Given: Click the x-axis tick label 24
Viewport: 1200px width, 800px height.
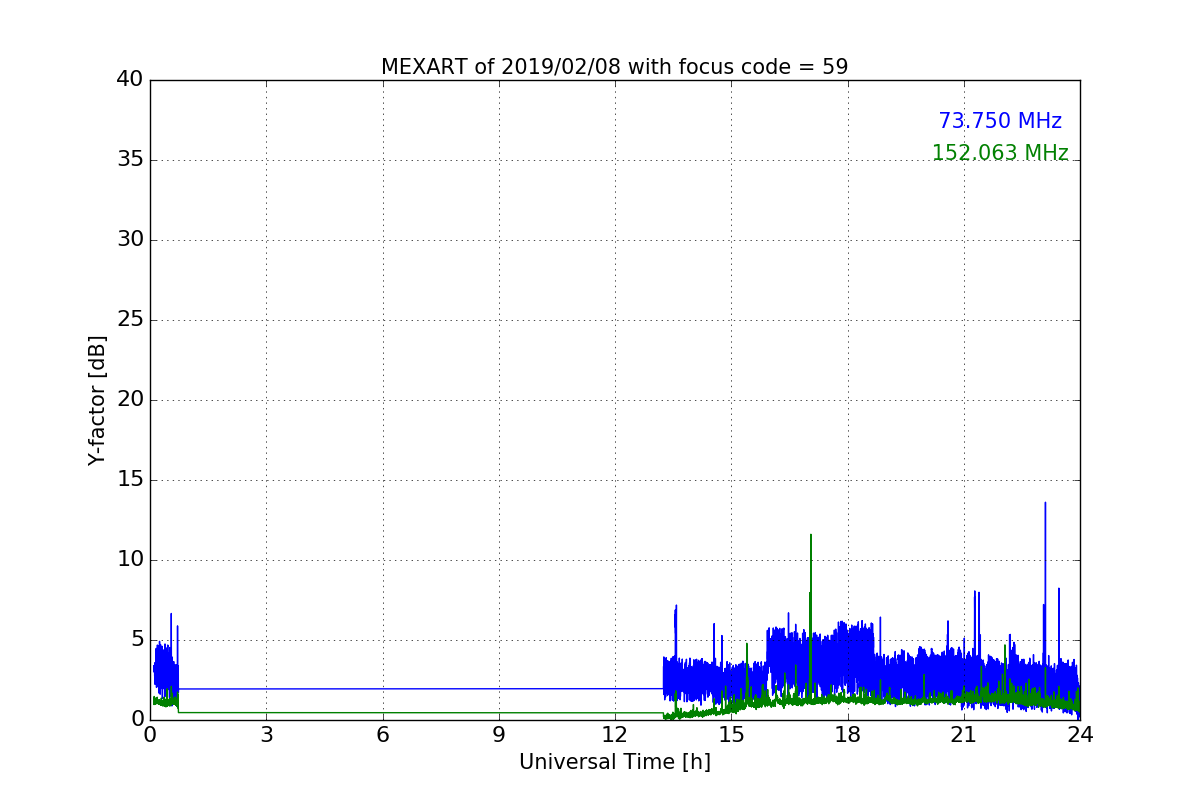Looking at the screenshot, I should point(1080,735).
